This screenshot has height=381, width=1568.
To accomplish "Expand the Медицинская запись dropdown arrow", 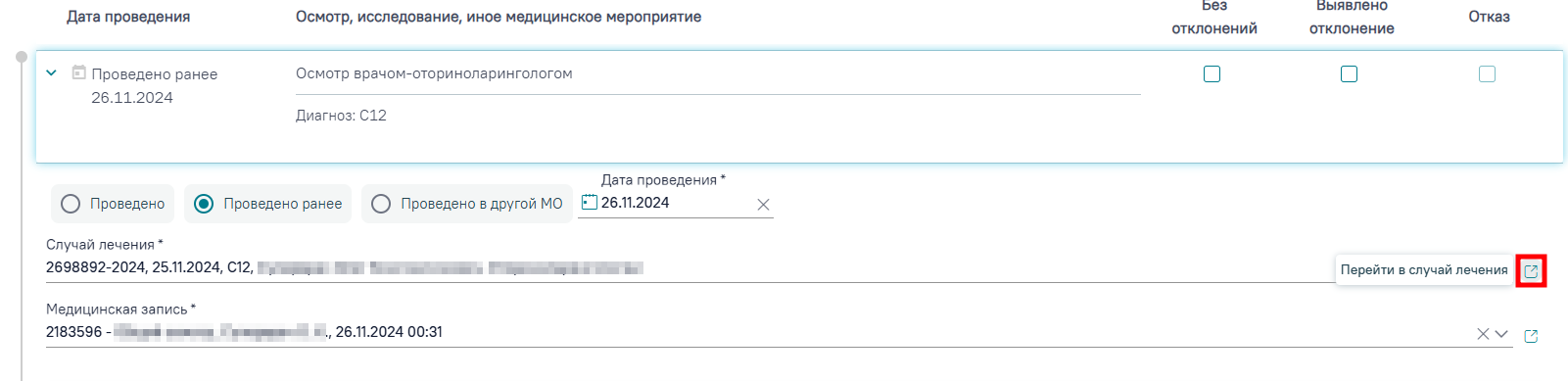I will pyautogui.click(x=1501, y=334).
